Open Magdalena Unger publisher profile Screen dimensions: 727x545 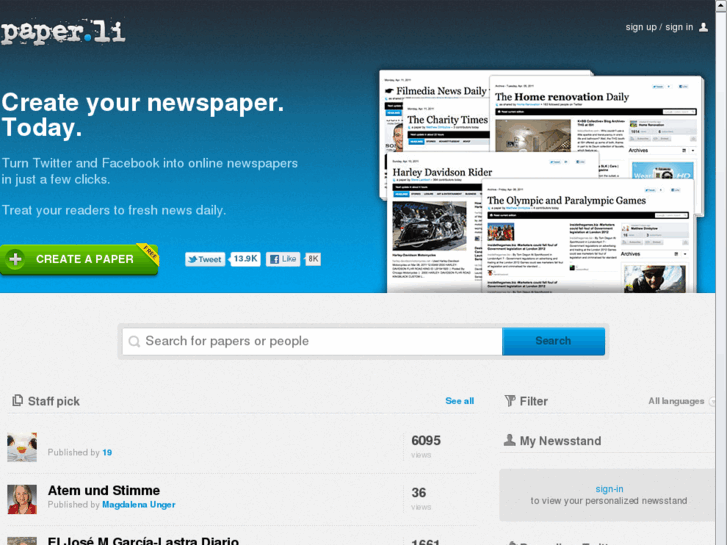tap(139, 505)
